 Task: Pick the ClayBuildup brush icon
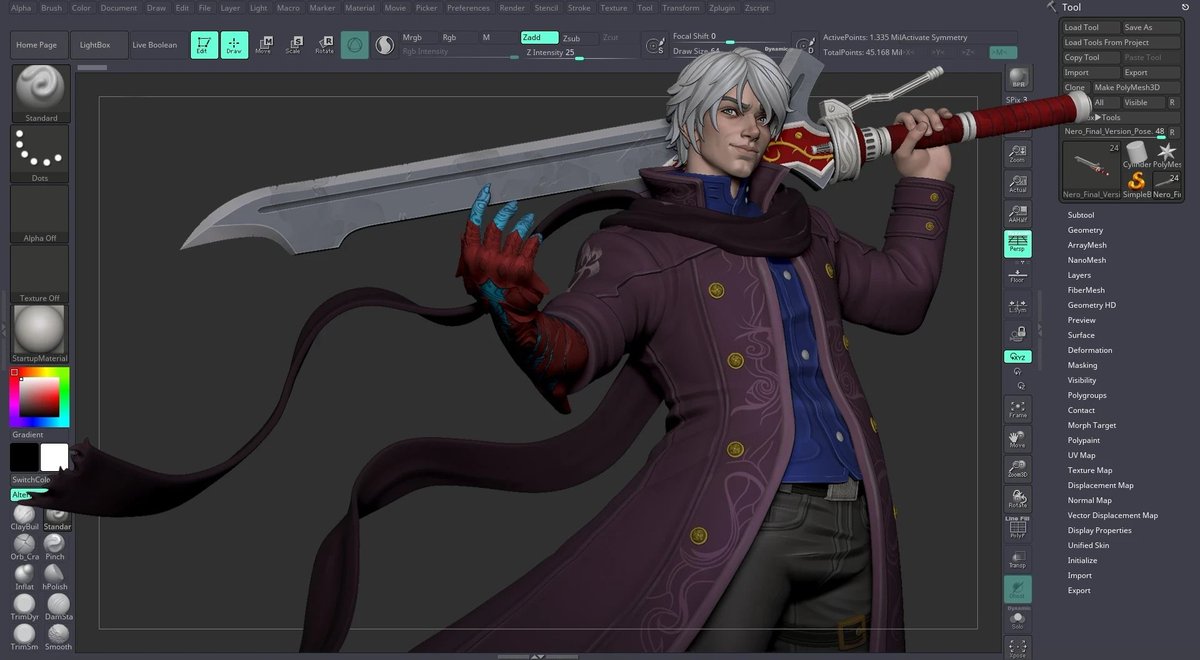click(x=24, y=517)
